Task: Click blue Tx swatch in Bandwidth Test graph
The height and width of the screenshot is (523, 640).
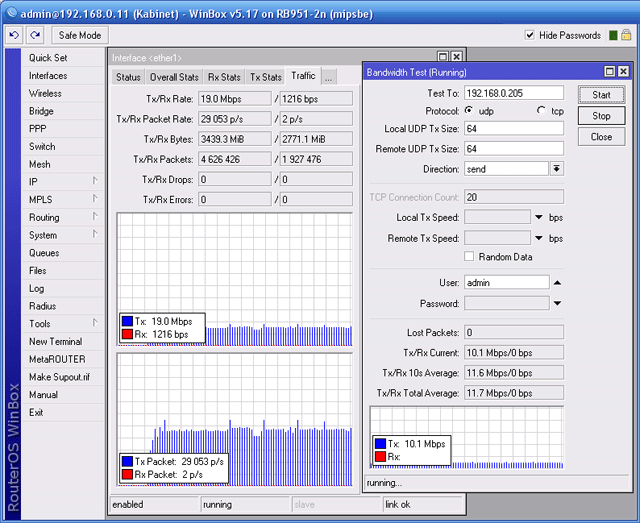Action: click(x=380, y=443)
